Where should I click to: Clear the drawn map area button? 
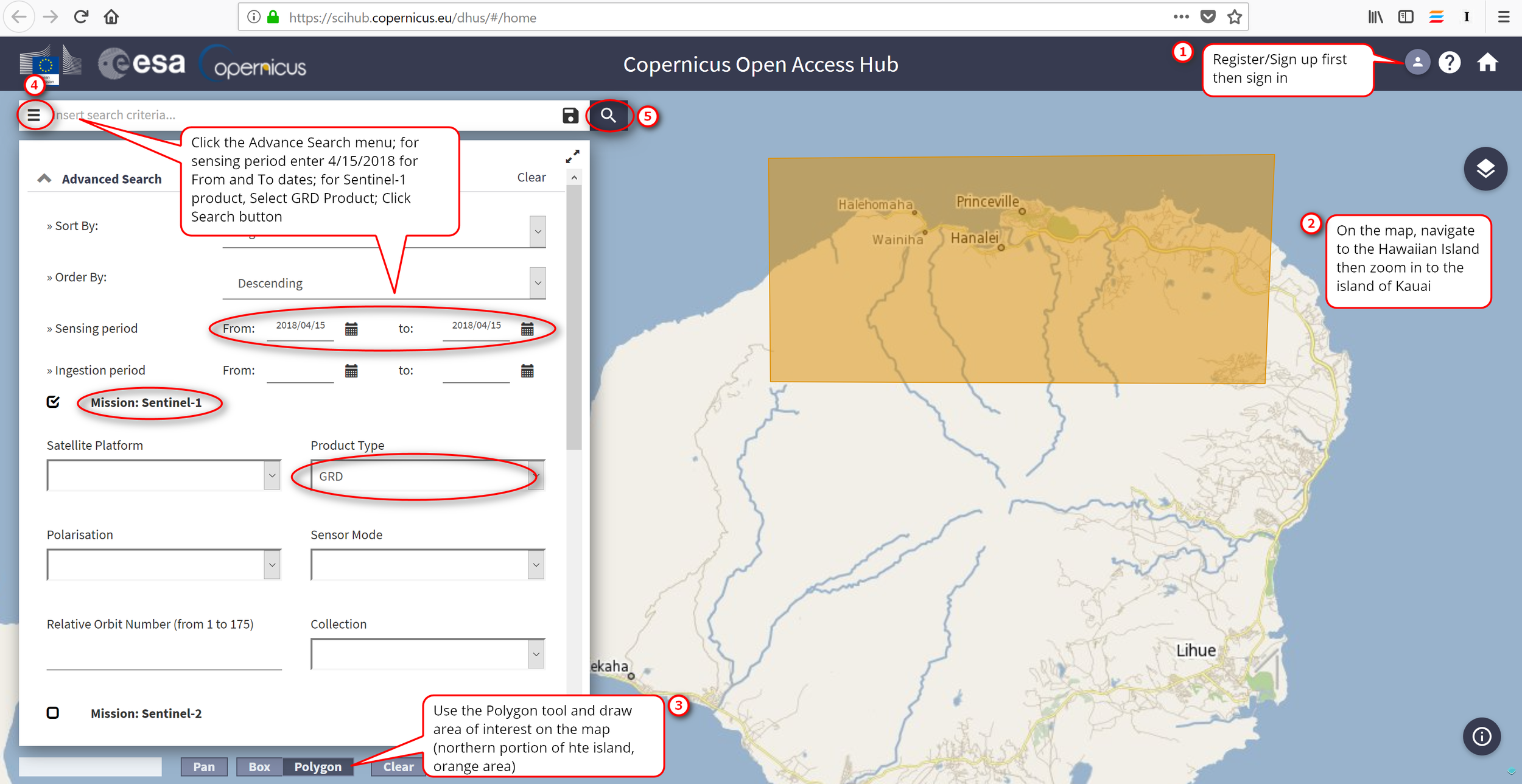coord(398,767)
